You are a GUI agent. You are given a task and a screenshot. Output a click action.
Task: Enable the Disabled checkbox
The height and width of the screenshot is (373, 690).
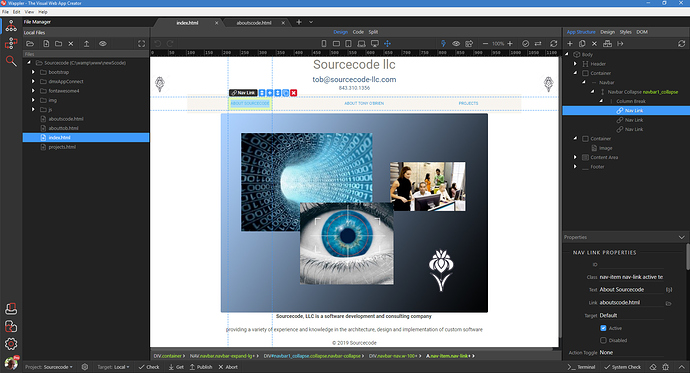[603, 340]
